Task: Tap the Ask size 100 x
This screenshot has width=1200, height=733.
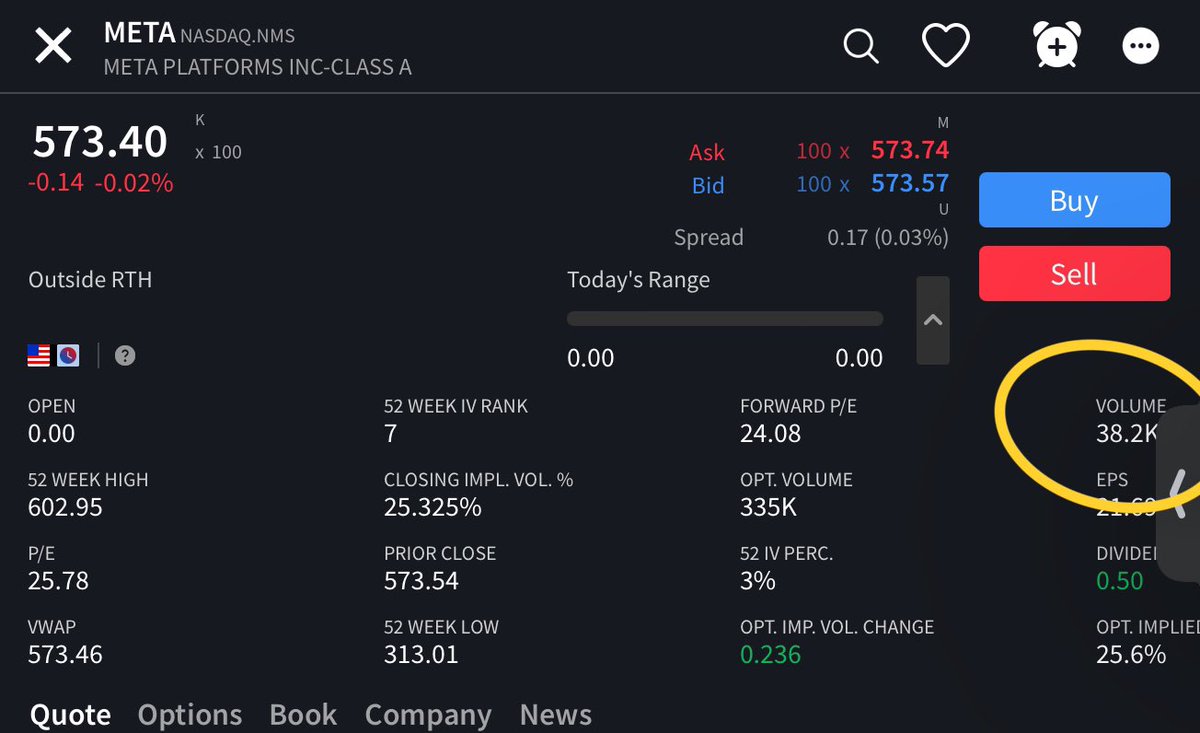Action: click(822, 151)
